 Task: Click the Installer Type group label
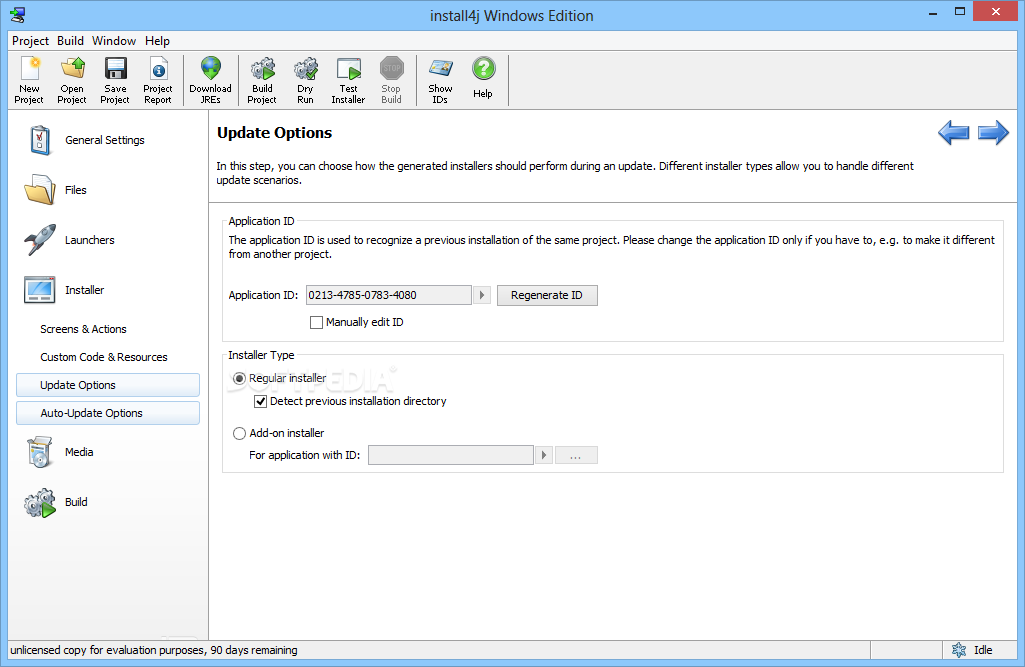tap(261, 355)
